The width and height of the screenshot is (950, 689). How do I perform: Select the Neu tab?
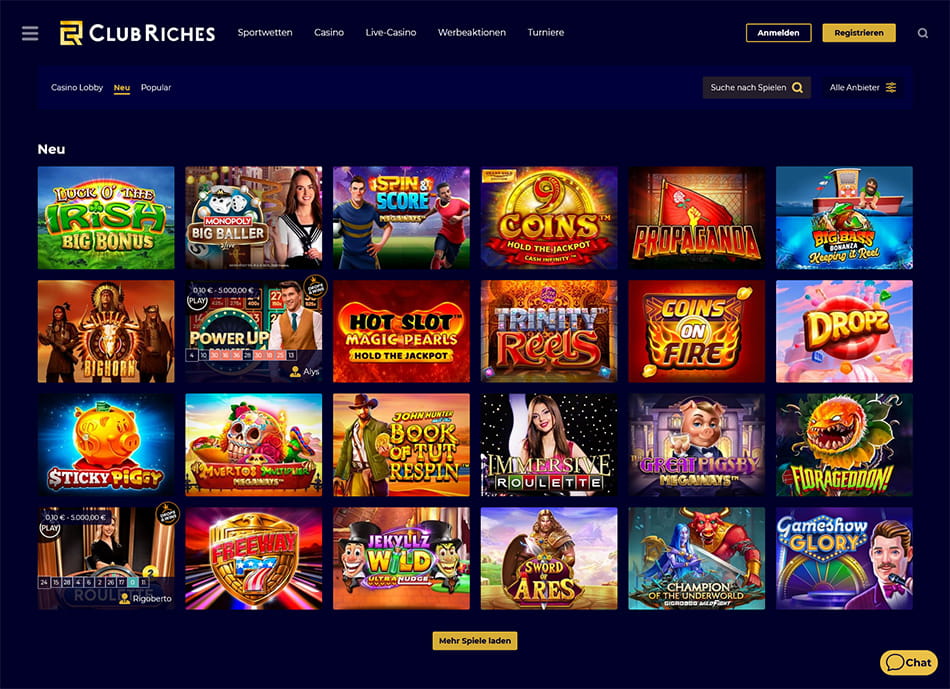(x=122, y=87)
